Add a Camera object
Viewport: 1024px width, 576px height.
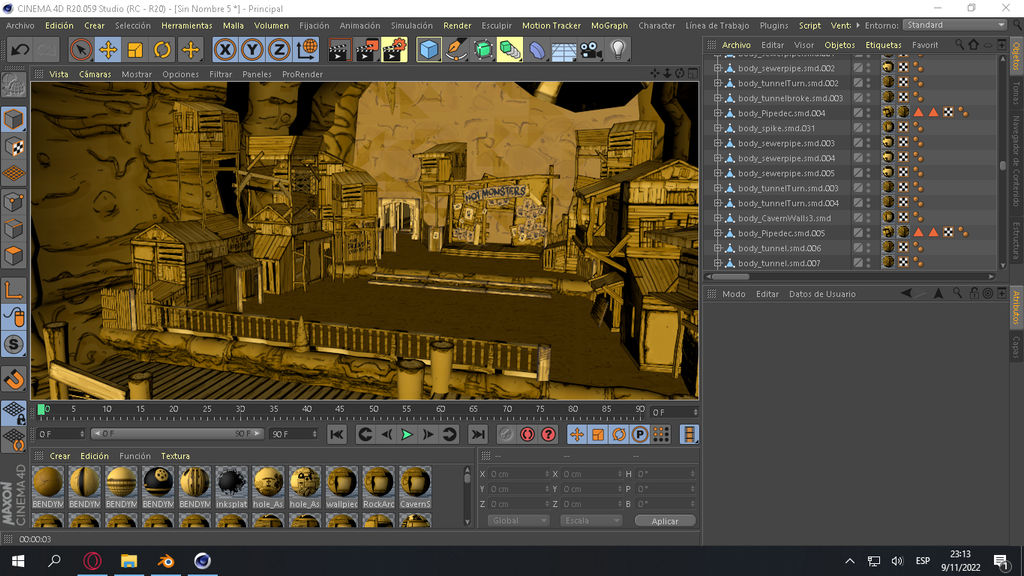pos(591,50)
